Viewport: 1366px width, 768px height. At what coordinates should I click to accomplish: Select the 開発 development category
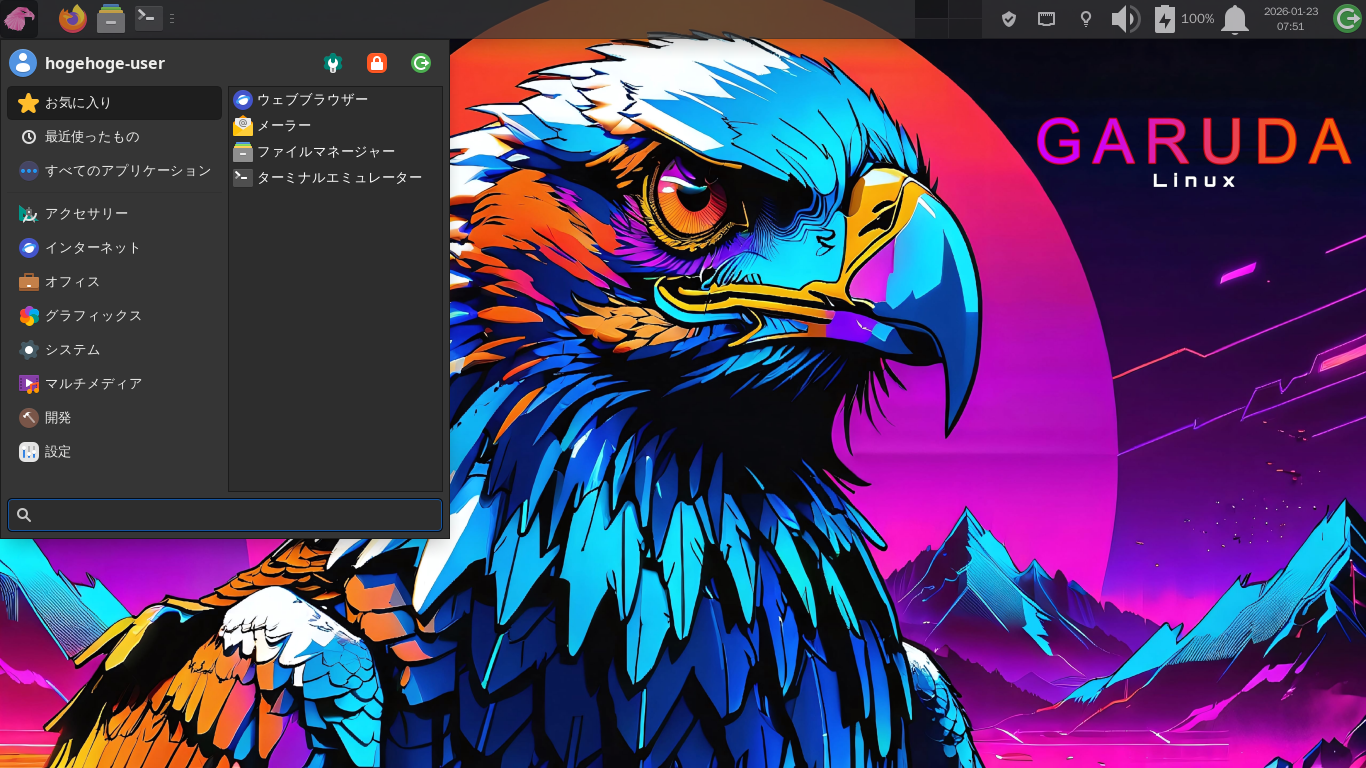pos(114,418)
